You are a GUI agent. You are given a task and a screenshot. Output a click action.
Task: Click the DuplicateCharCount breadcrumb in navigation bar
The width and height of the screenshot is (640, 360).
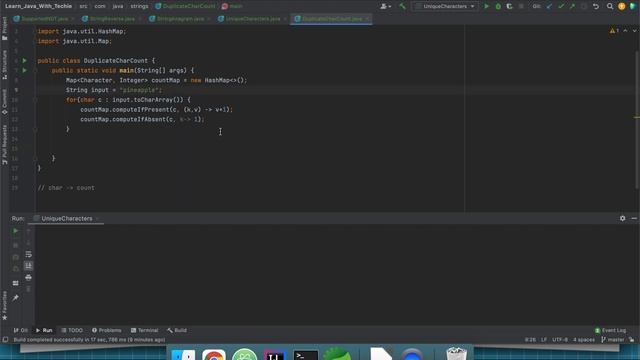(x=185, y=6)
